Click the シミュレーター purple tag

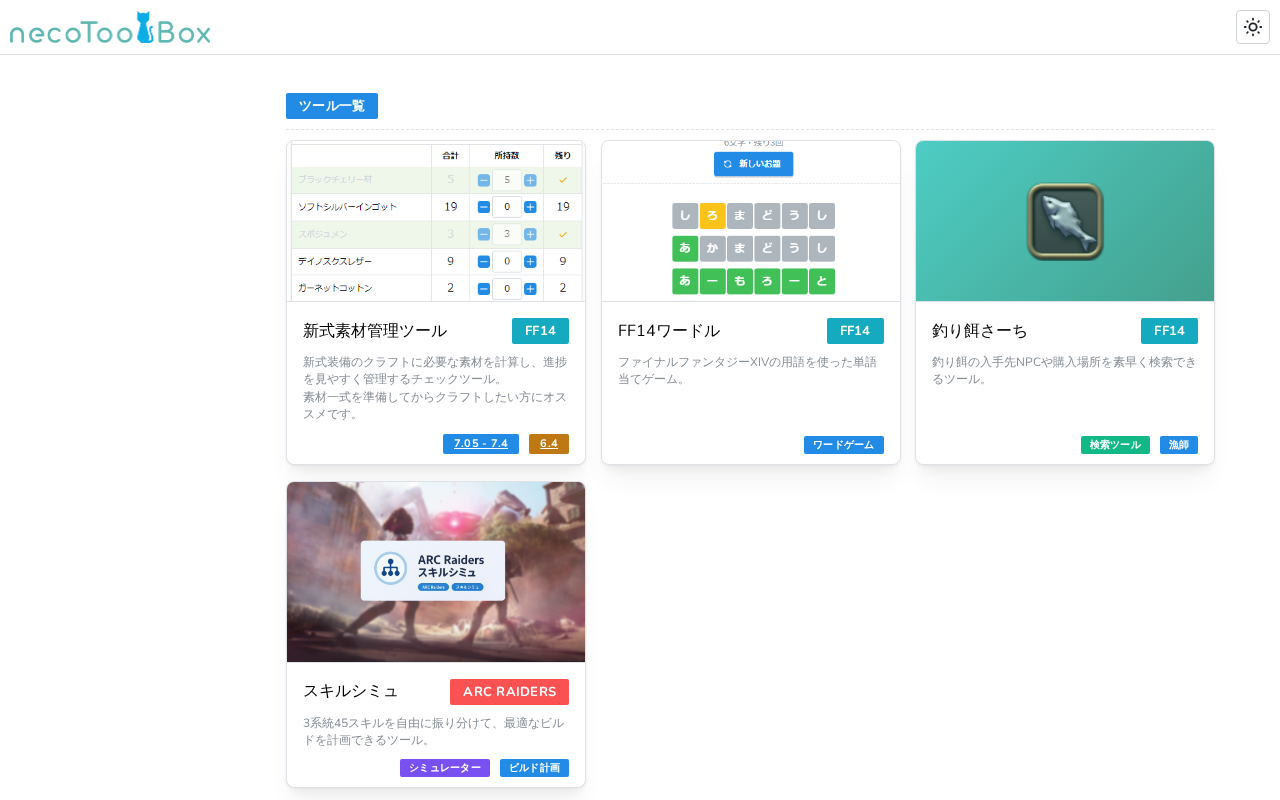coord(445,768)
